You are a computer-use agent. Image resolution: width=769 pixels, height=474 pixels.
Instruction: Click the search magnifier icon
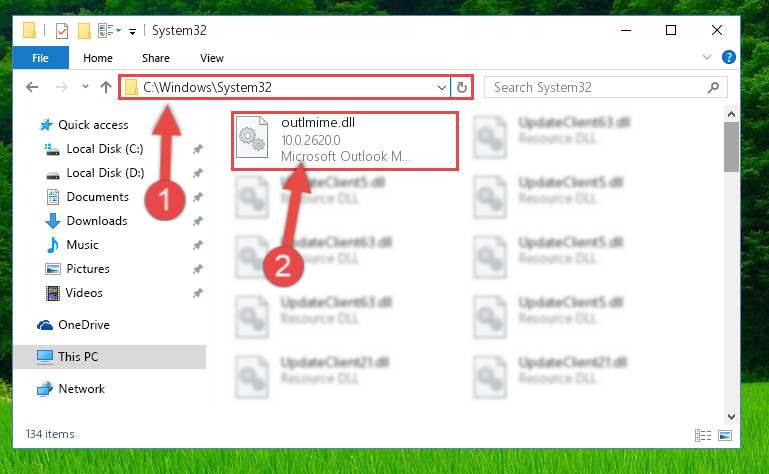714,87
